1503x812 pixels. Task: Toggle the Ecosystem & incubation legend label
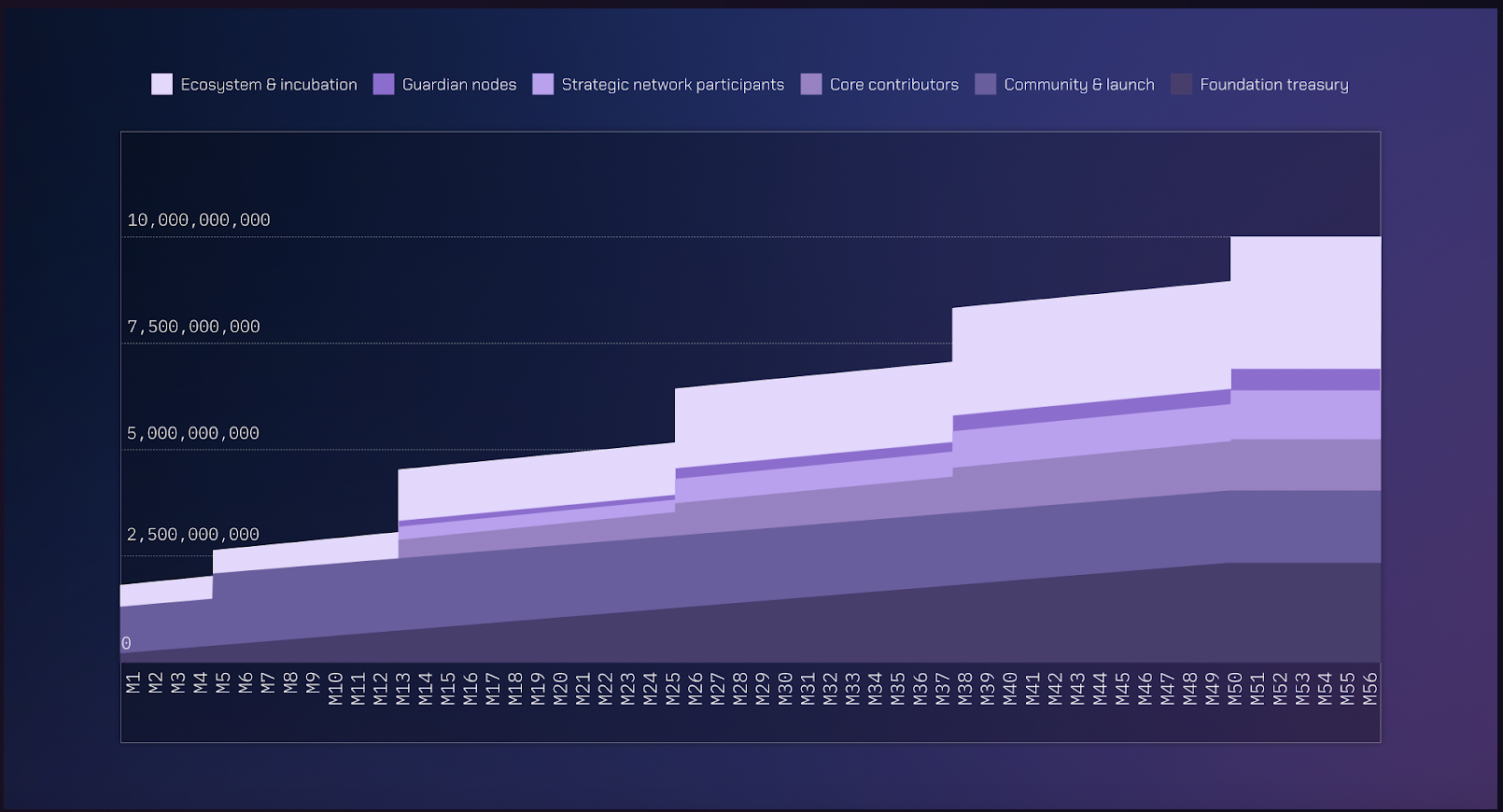[x=269, y=85]
